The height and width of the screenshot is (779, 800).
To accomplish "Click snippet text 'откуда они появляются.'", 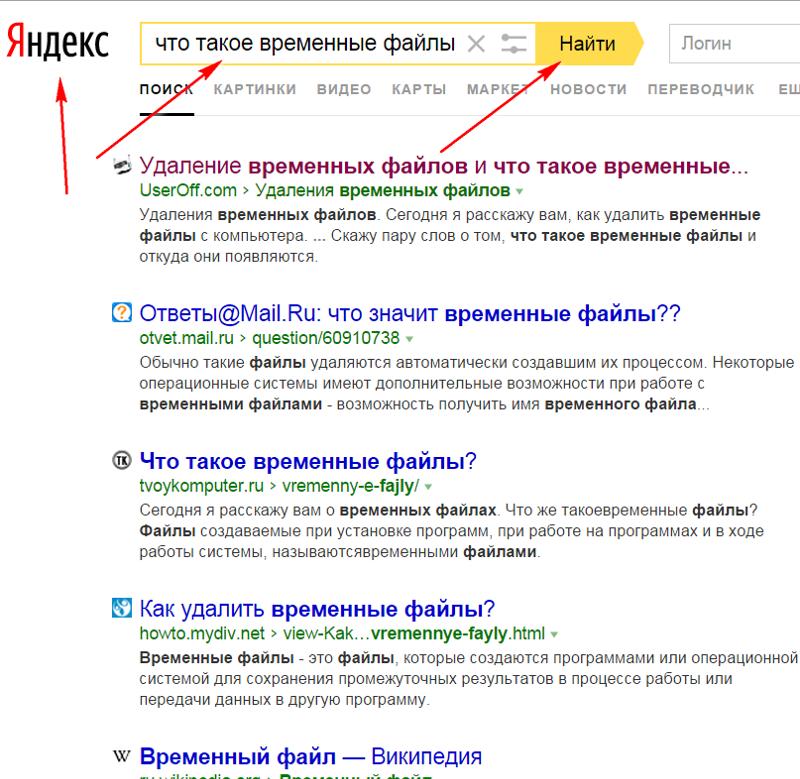I will [228, 257].
